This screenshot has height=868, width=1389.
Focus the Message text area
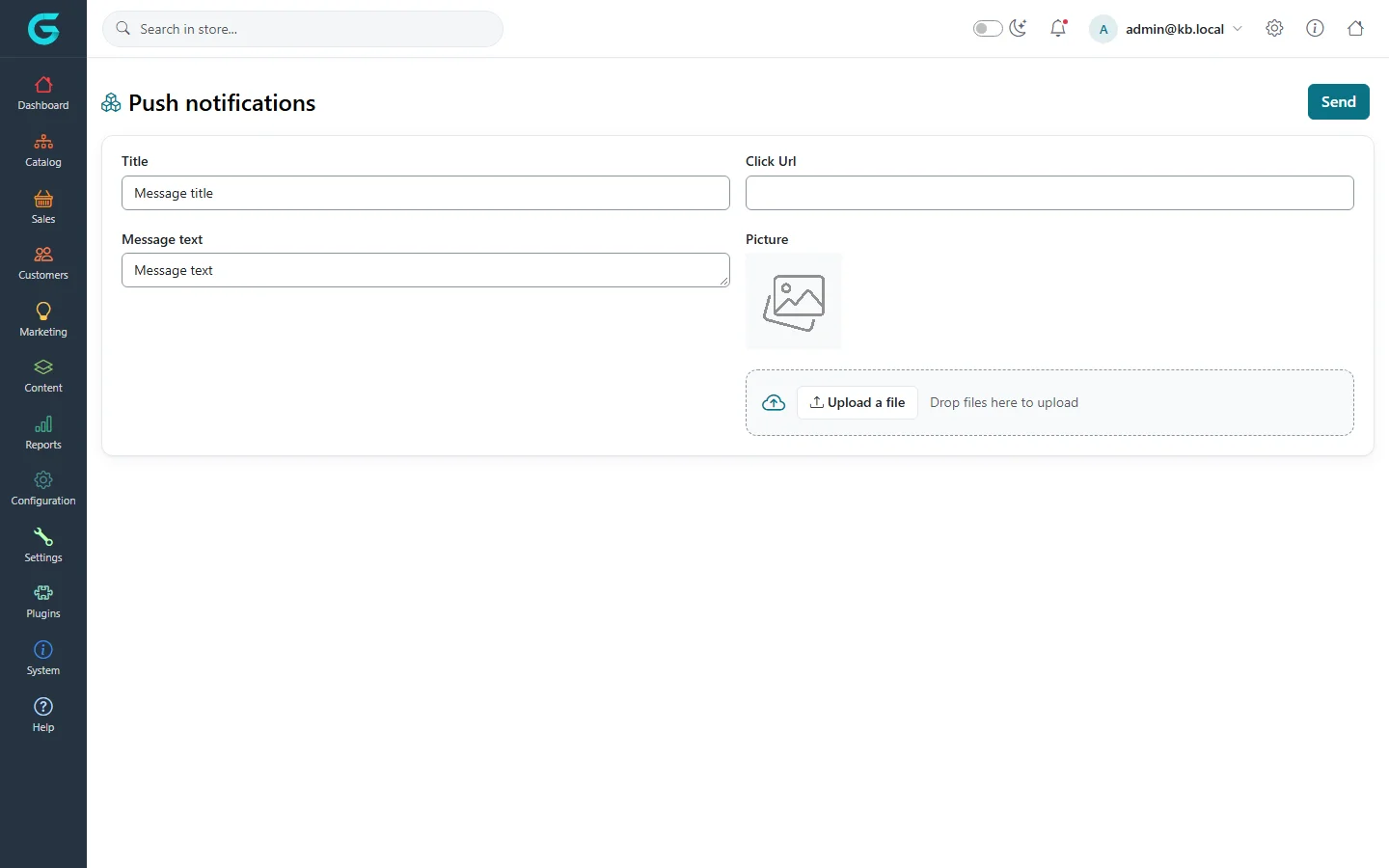[425, 270]
